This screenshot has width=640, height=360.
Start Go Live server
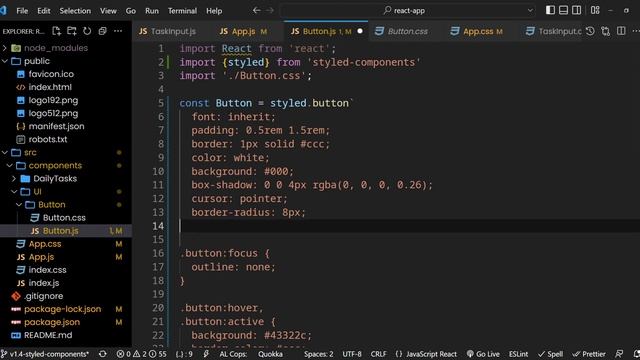(483, 354)
